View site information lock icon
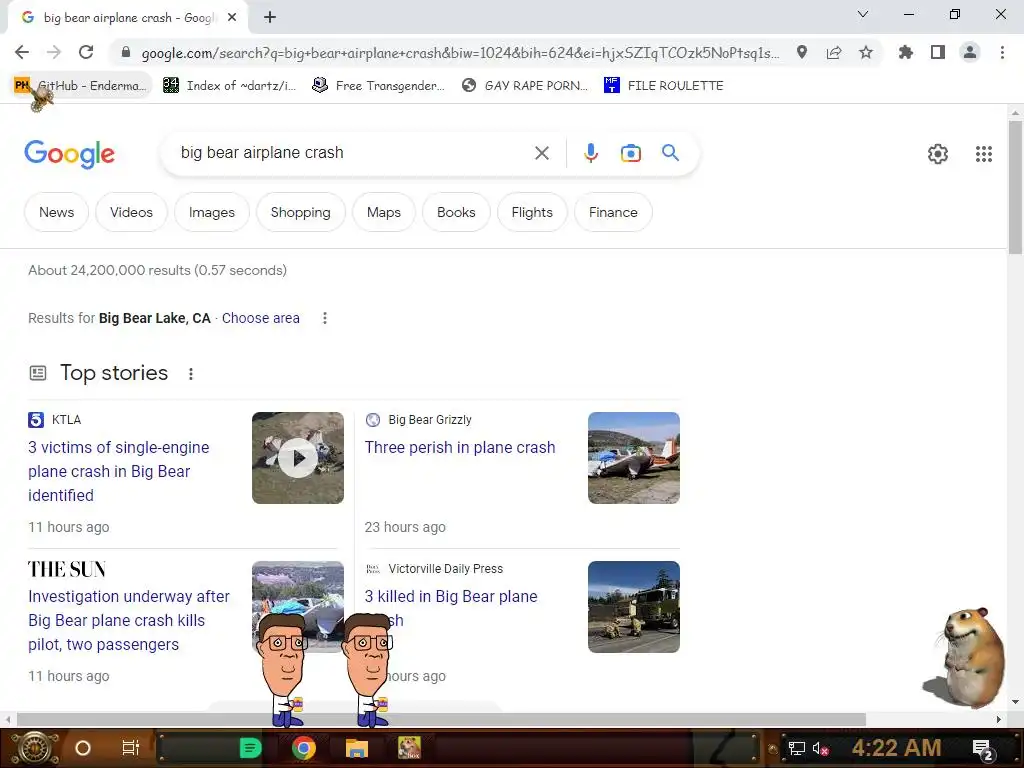 [126, 52]
